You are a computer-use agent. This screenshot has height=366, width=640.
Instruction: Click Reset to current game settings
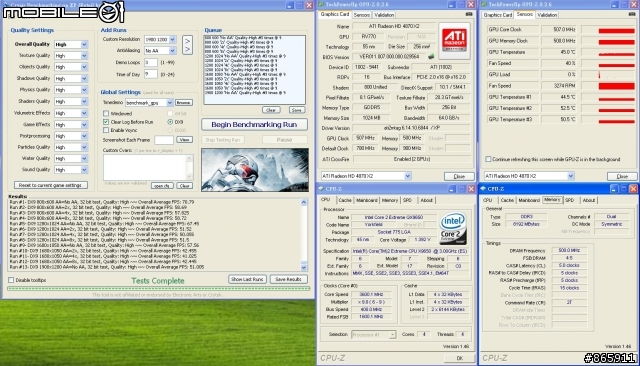click(51, 185)
